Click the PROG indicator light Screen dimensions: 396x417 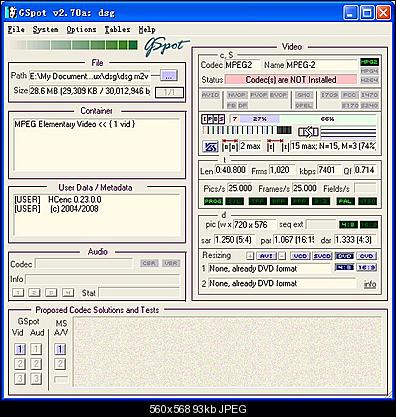click(x=213, y=201)
